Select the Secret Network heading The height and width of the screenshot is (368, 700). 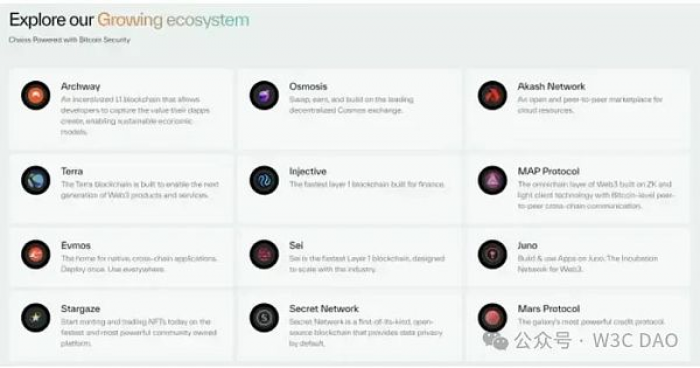pyautogui.click(x=324, y=309)
